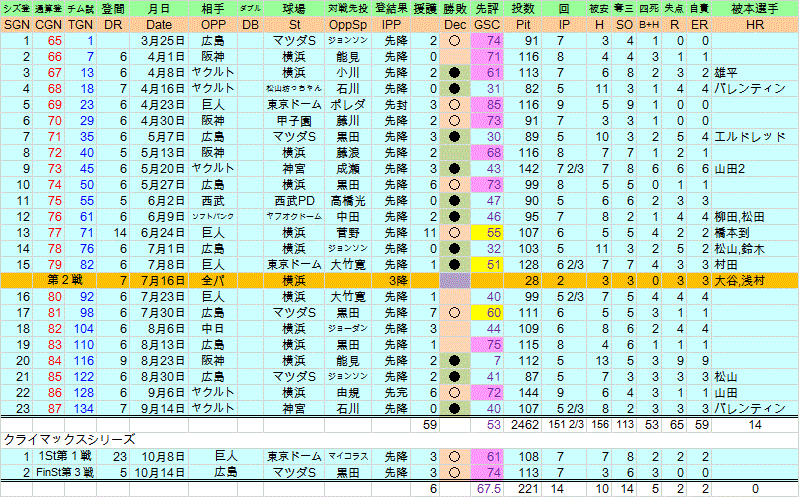Select the opponent cell 全パ
Viewport: 799px width, 497px height.
(x=213, y=281)
